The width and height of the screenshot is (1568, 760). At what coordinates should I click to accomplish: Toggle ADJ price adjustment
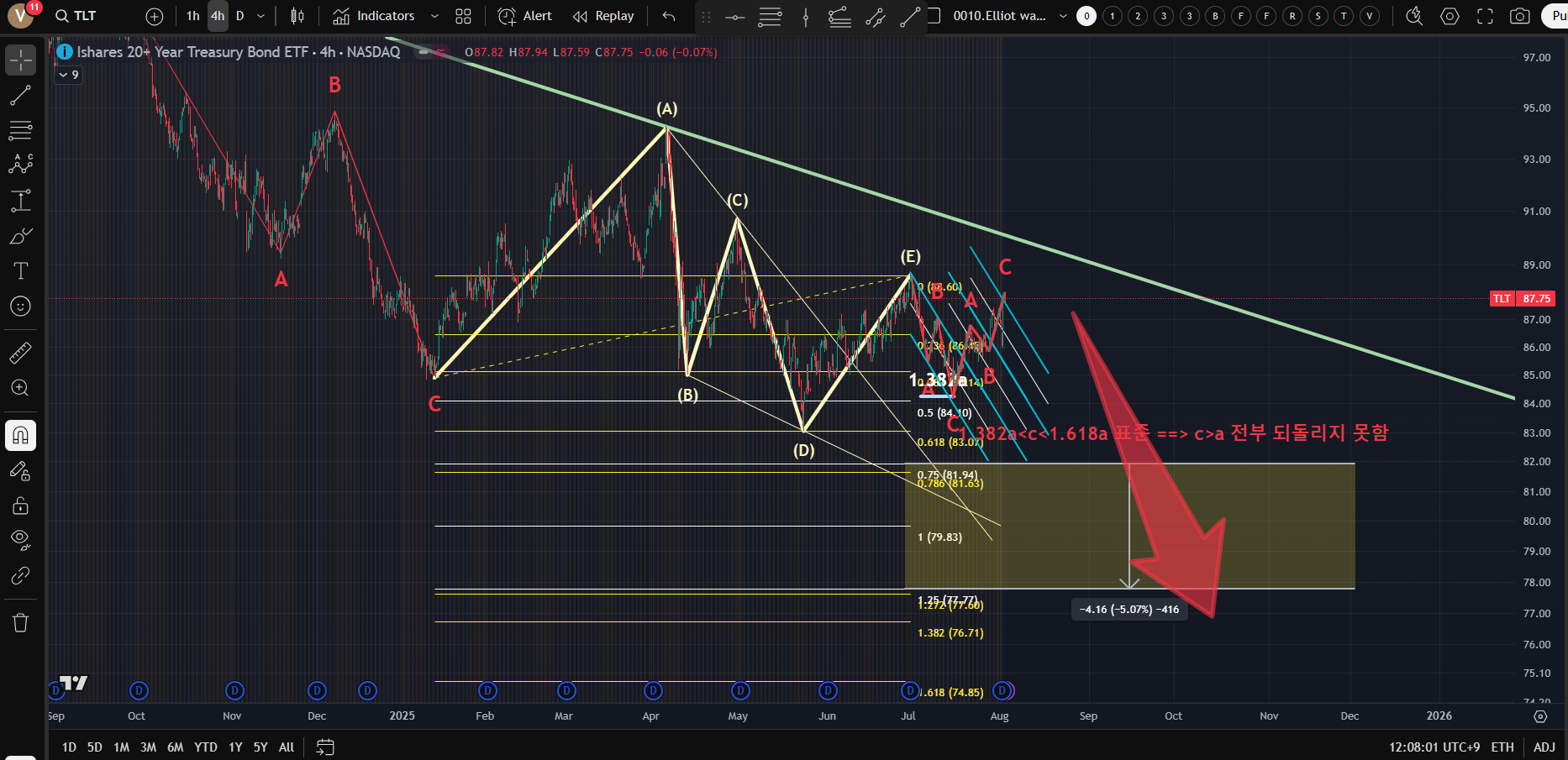click(1544, 747)
